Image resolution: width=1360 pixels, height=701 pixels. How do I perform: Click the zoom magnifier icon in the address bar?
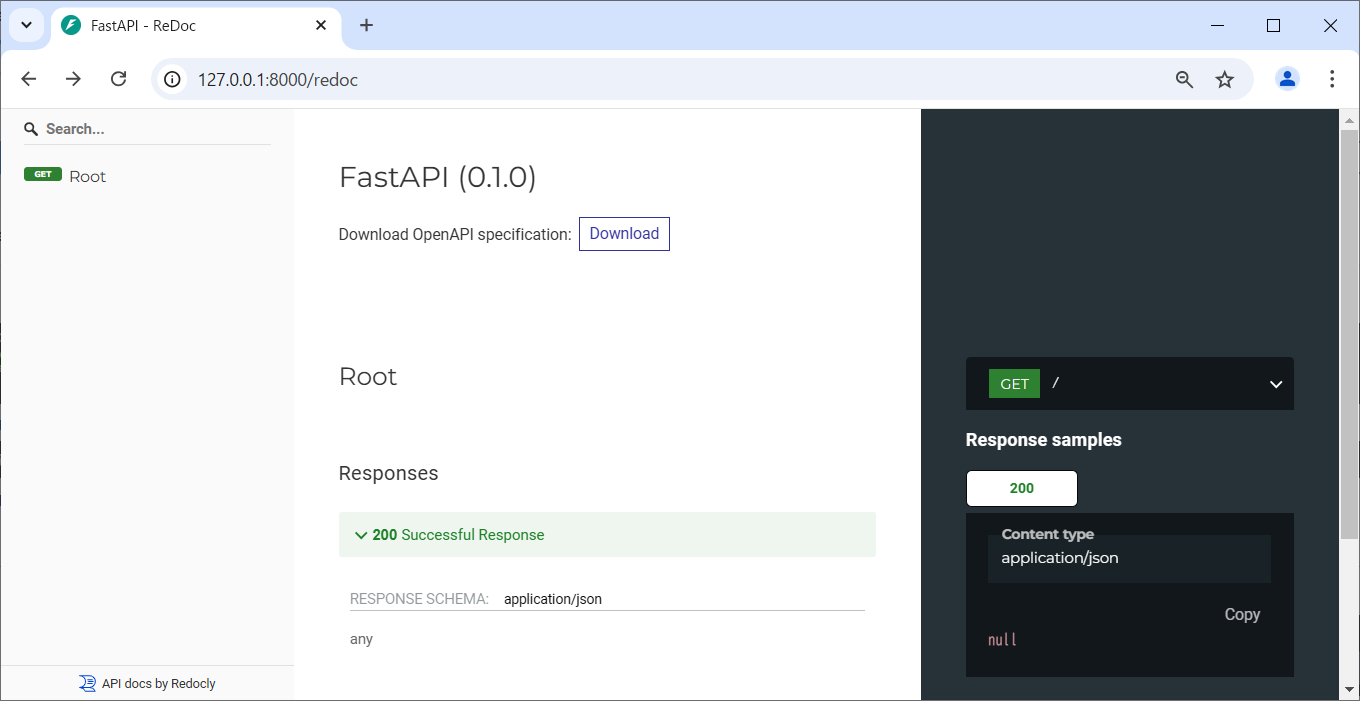1184,79
